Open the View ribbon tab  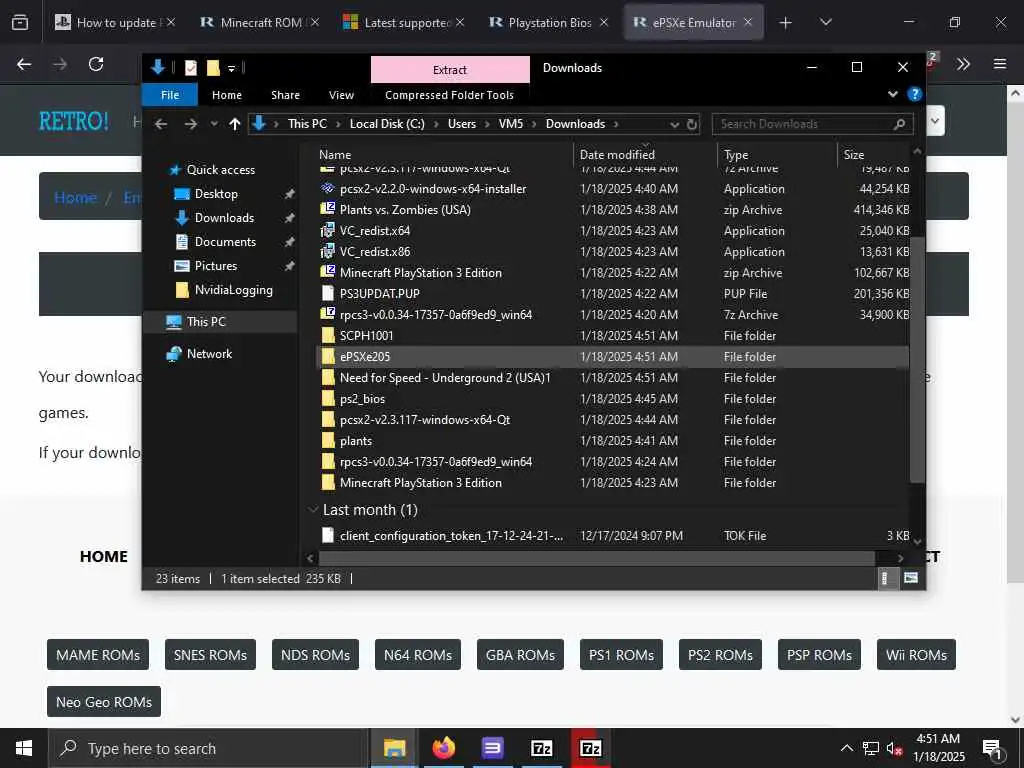point(341,95)
